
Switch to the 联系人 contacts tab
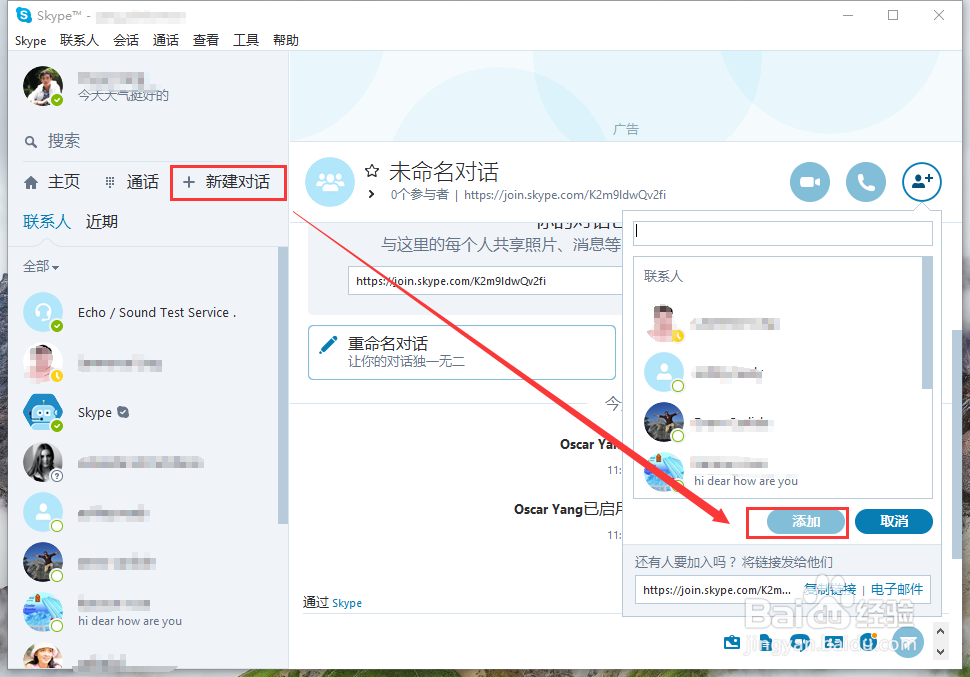point(47,222)
